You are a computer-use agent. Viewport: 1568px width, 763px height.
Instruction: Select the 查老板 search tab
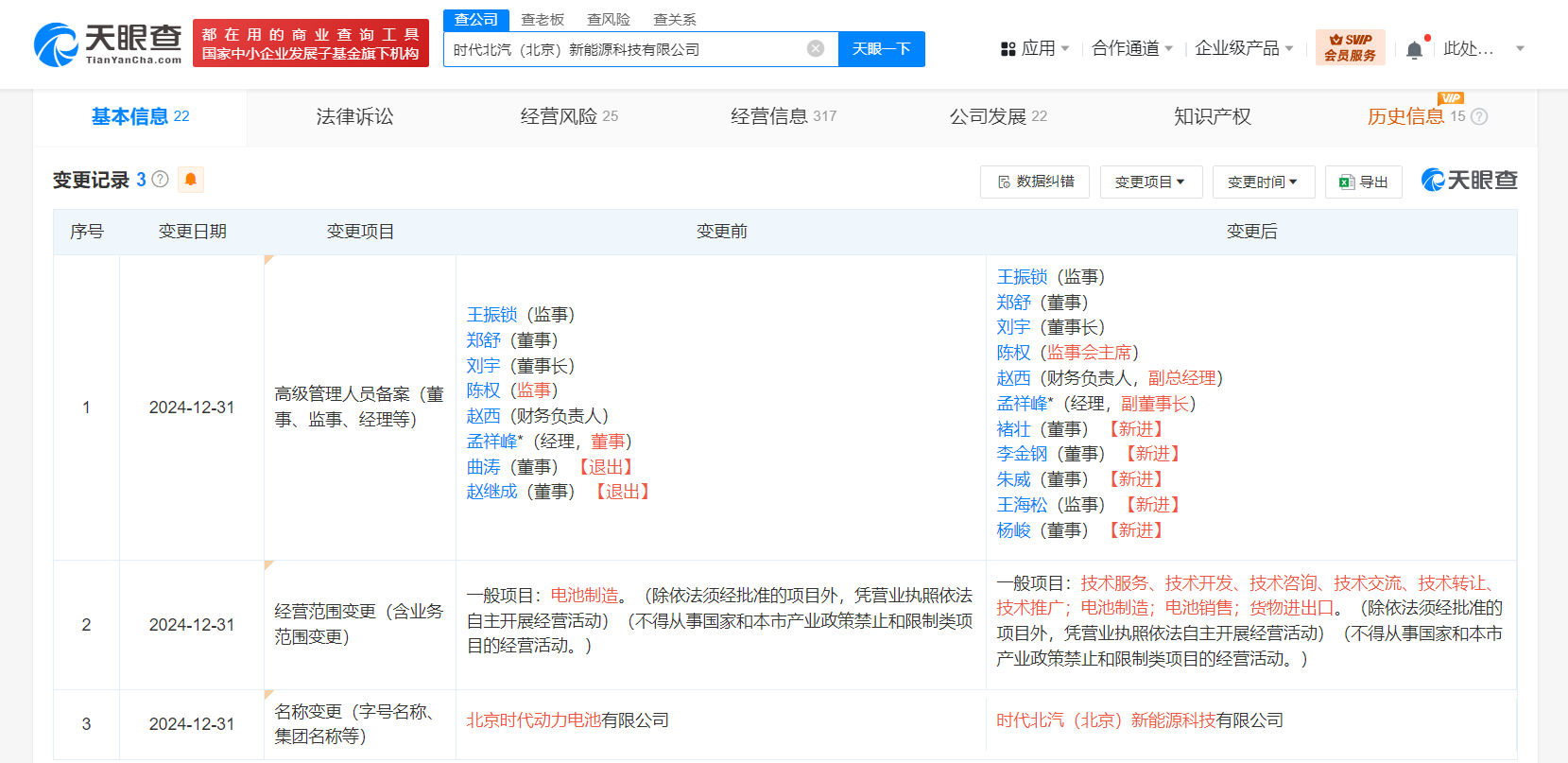point(543,20)
